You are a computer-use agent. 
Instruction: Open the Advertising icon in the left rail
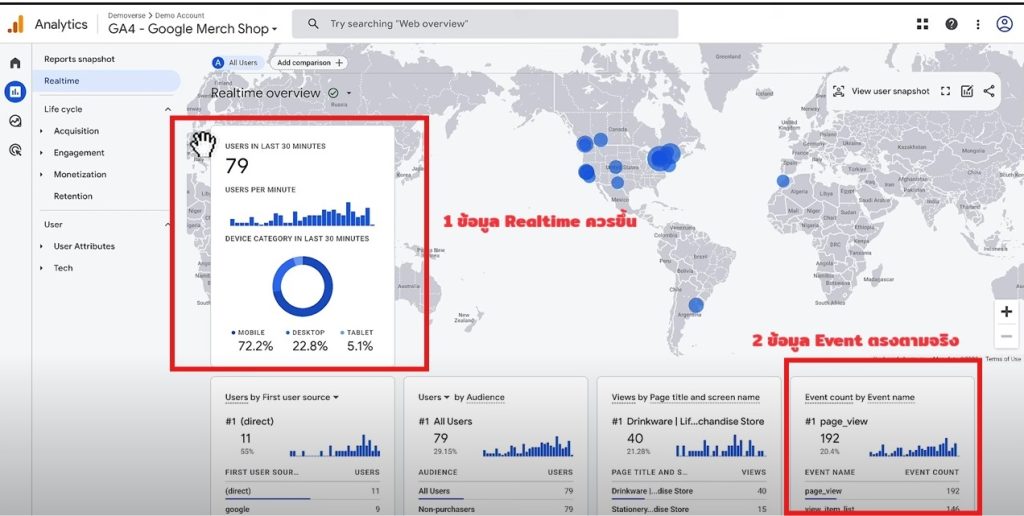[x=15, y=150]
